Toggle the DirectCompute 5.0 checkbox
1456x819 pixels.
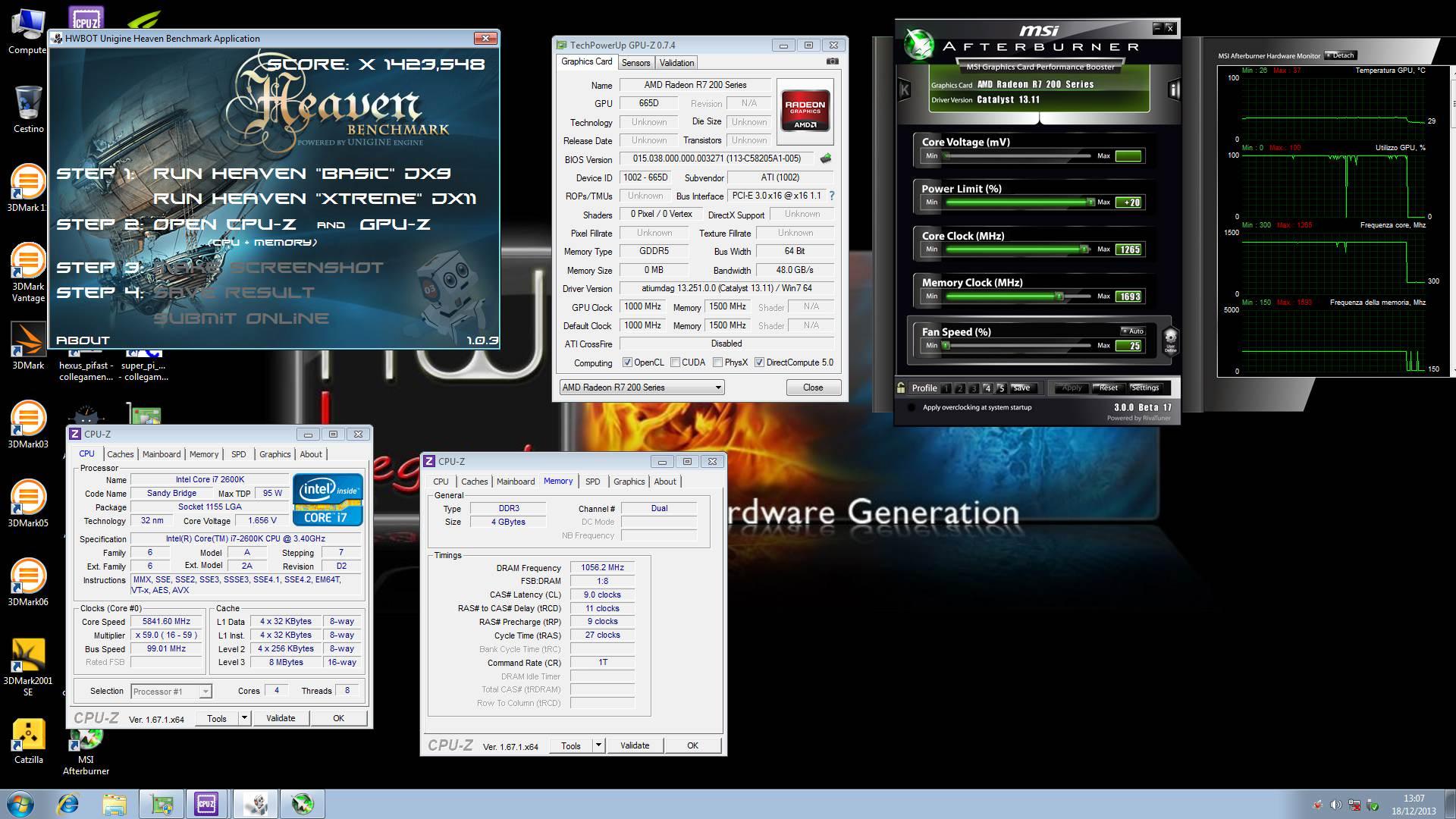coord(759,362)
